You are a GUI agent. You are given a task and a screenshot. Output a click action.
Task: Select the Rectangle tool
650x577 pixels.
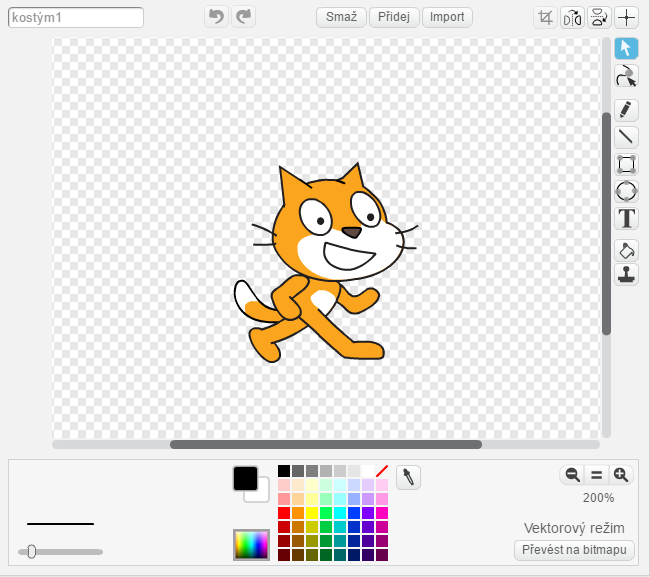(x=626, y=165)
